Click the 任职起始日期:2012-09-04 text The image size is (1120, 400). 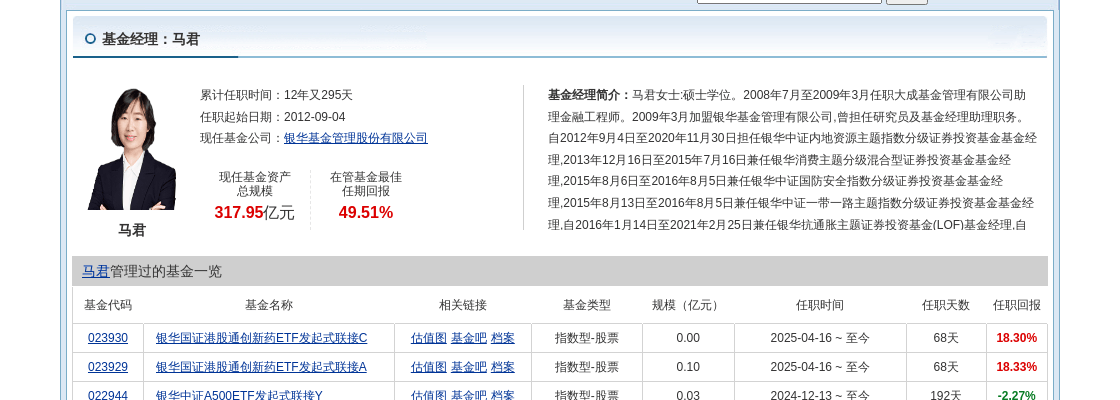click(x=273, y=116)
